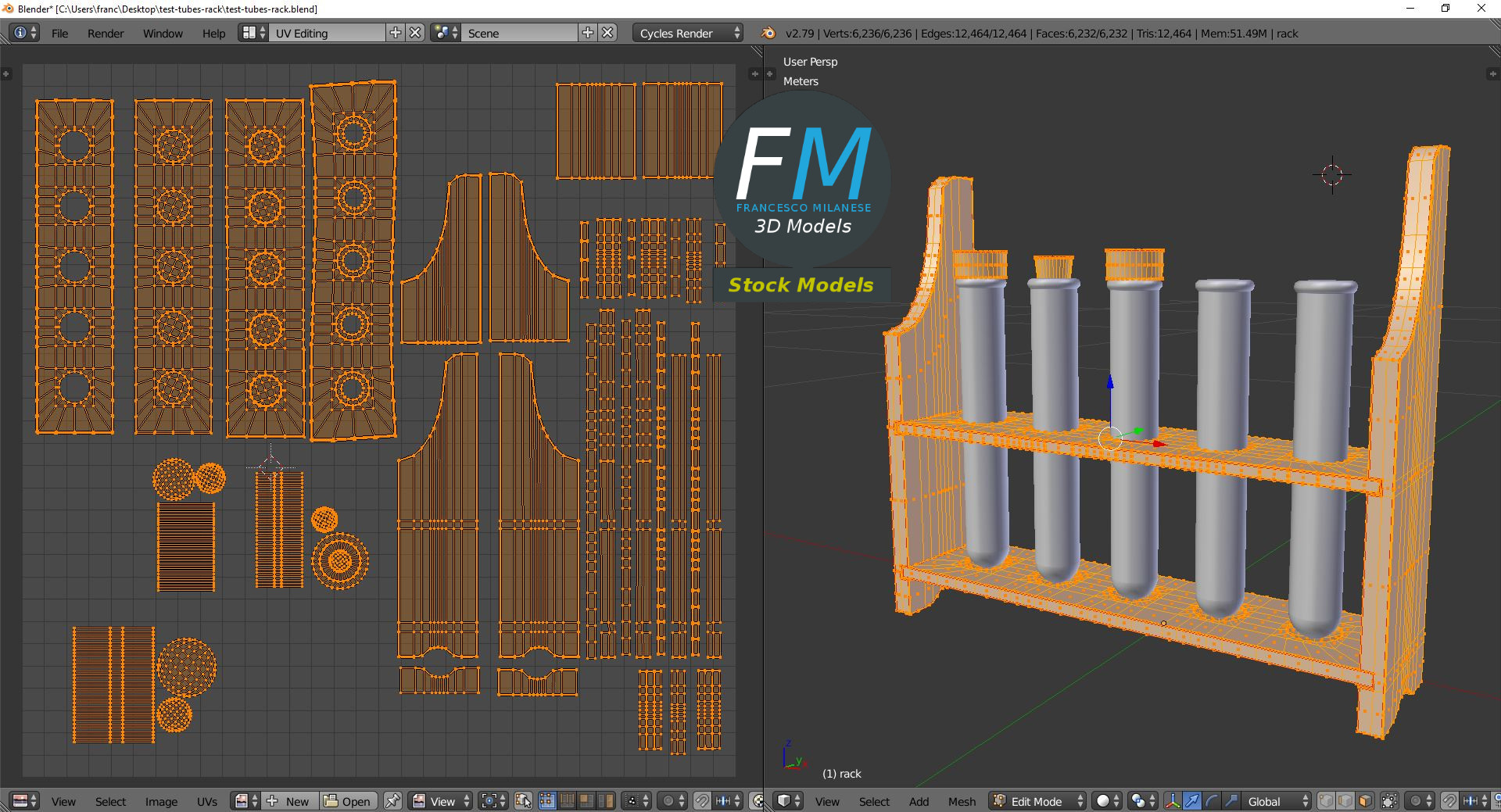Click the New image button

click(289, 801)
